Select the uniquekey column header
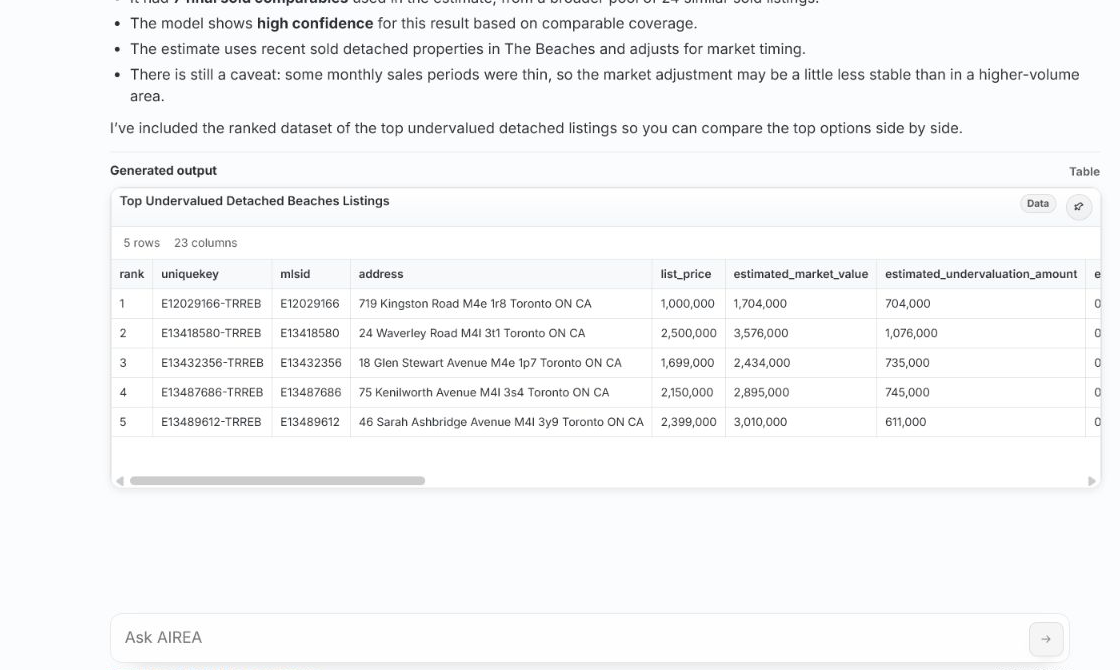 212,274
